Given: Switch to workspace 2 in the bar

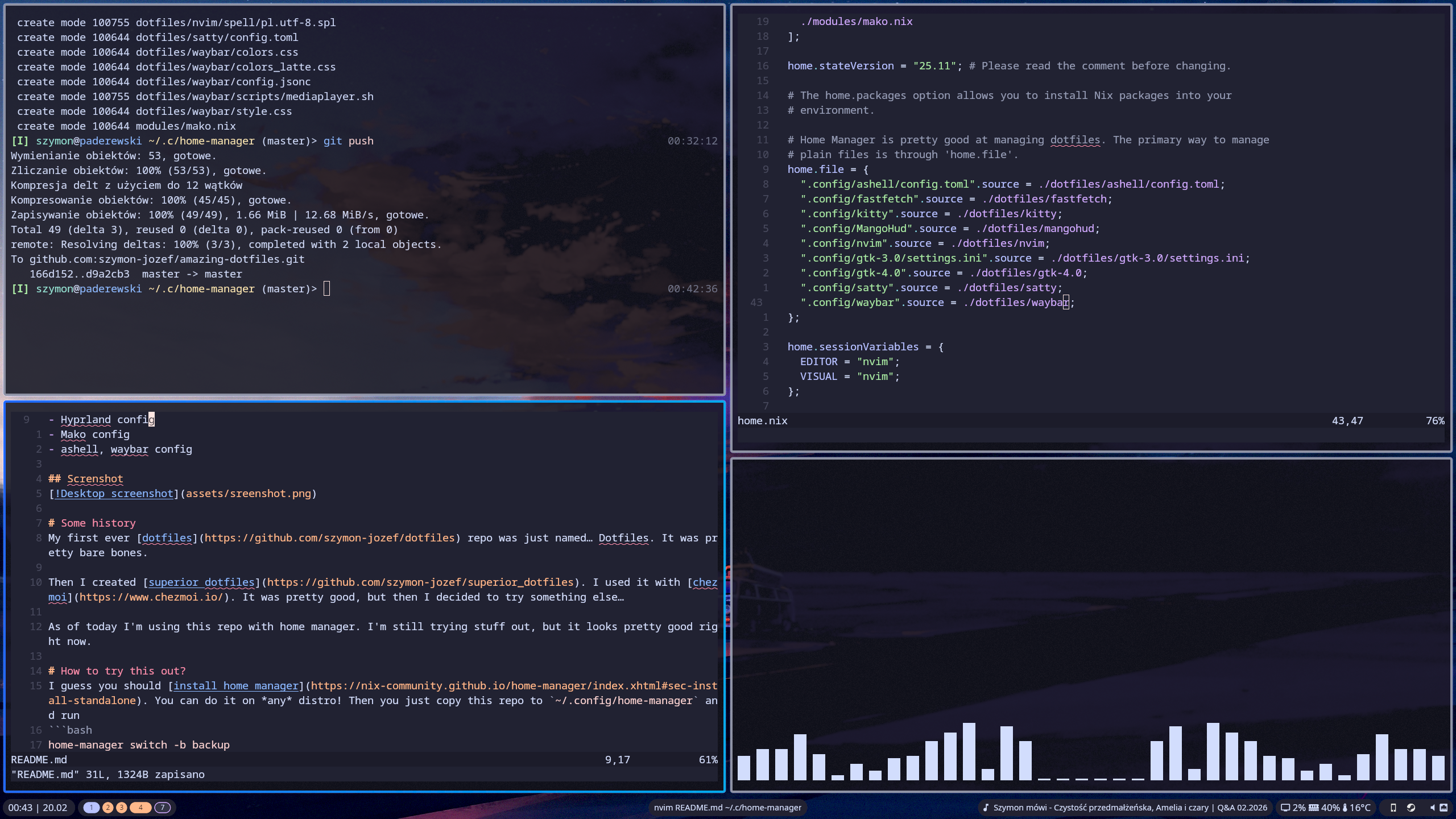Looking at the screenshot, I should tap(107, 807).
